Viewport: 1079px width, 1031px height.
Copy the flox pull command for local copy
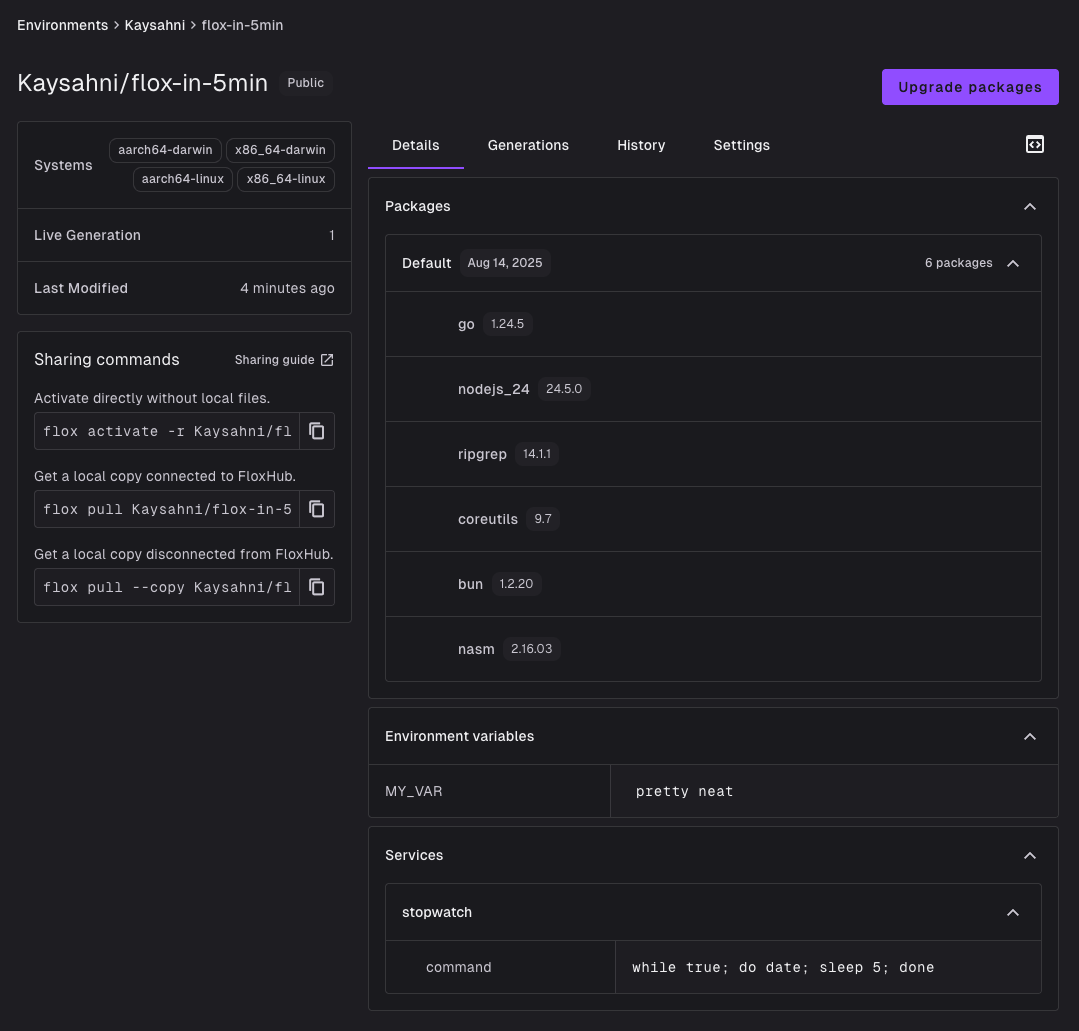coord(317,509)
